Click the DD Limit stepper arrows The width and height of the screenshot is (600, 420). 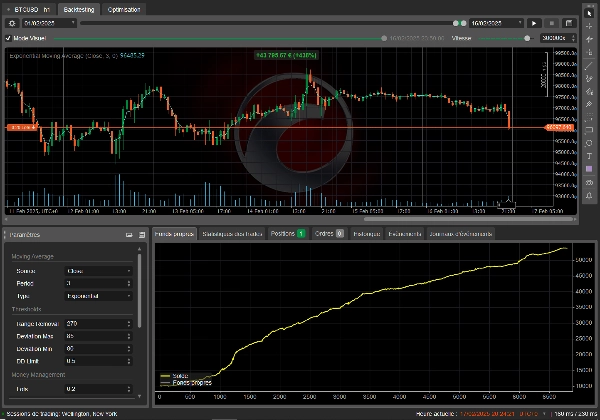129,361
